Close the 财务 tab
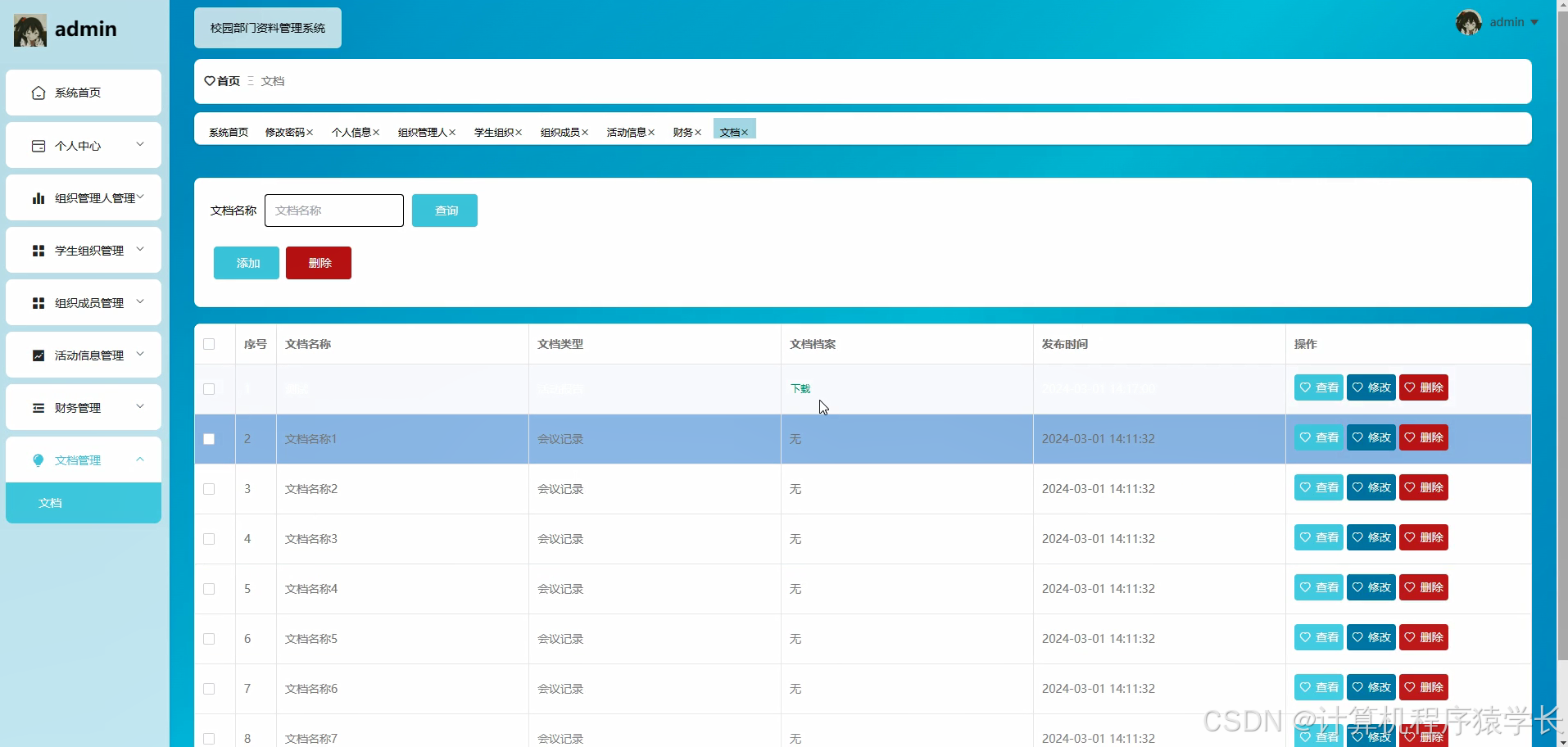The image size is (1568, 747). point(698,133)
